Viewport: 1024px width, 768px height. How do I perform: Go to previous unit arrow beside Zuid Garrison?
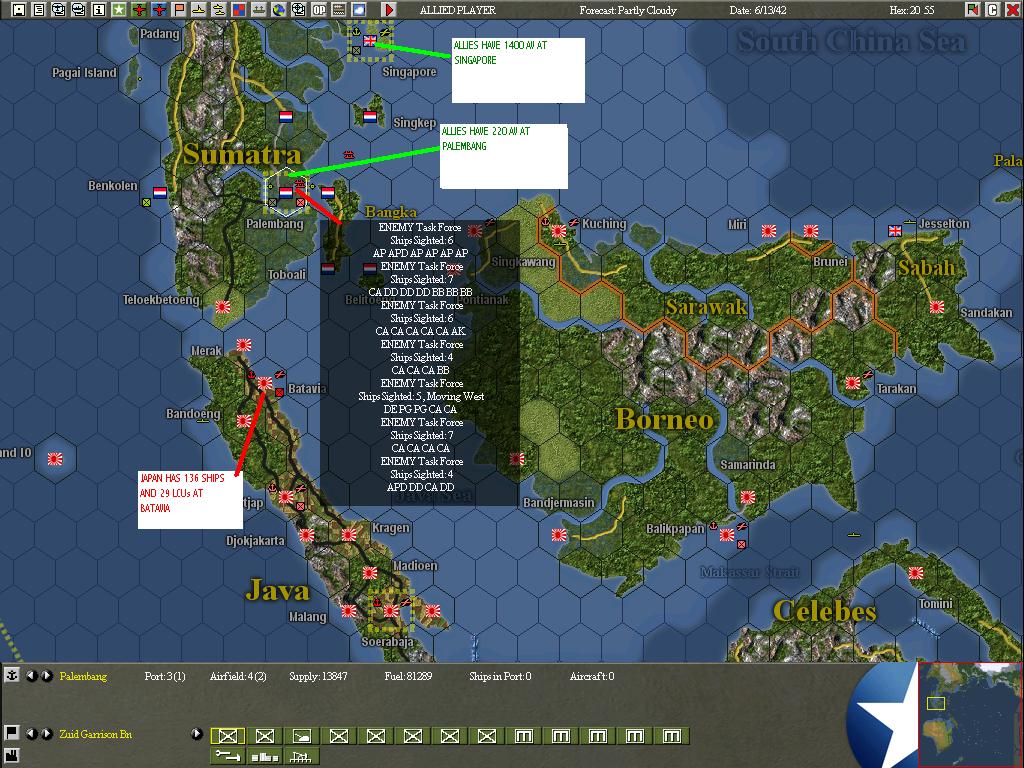coord(31,733)
